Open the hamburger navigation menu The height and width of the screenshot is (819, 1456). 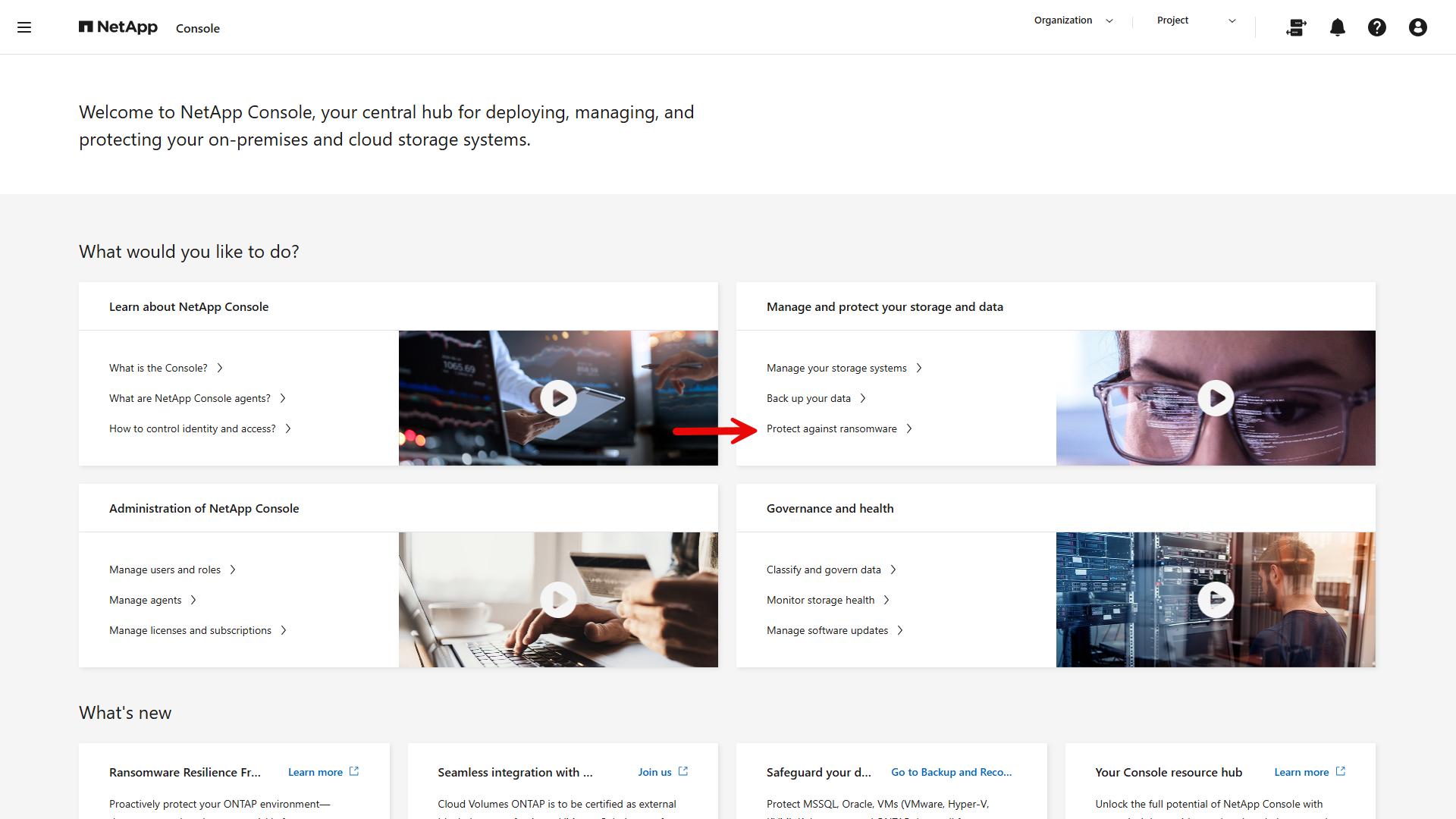click(x=24, y=27)
